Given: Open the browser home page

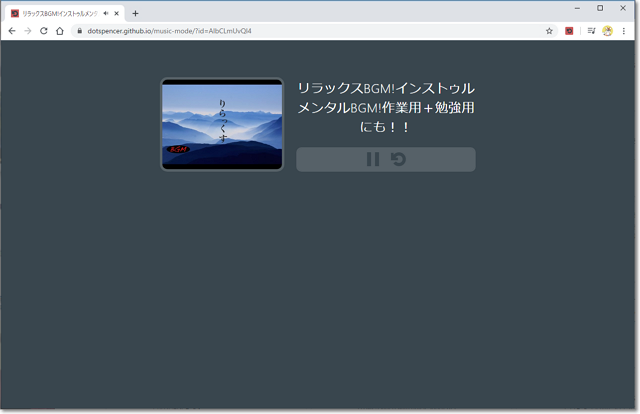Looking at the screenshot, I should click(60, 31).
